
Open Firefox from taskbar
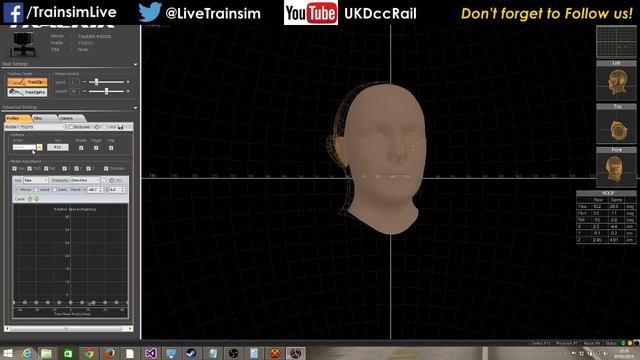pyautogui.click(x=109, y=353)
